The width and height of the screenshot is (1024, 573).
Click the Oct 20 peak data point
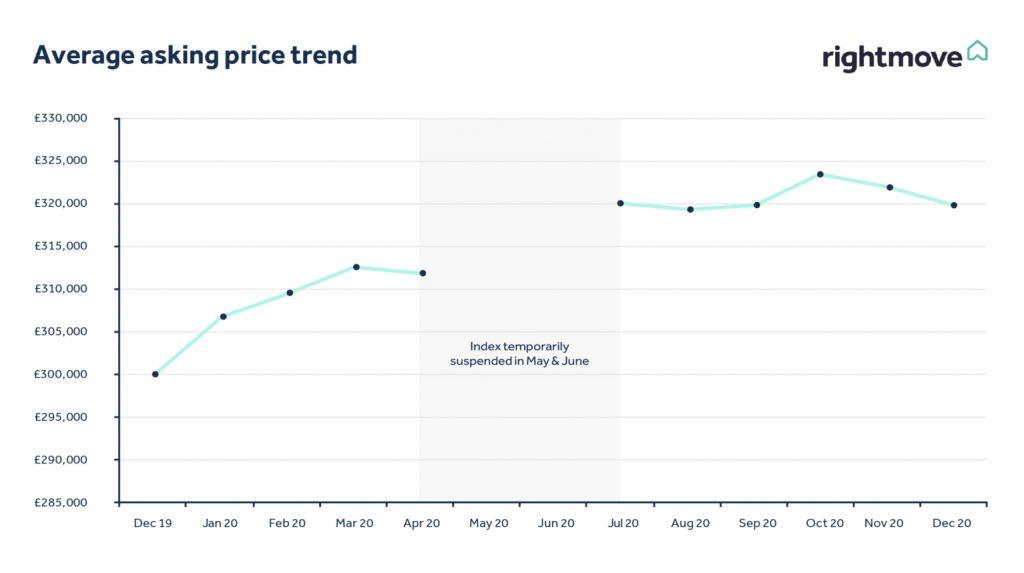(820, 174)
